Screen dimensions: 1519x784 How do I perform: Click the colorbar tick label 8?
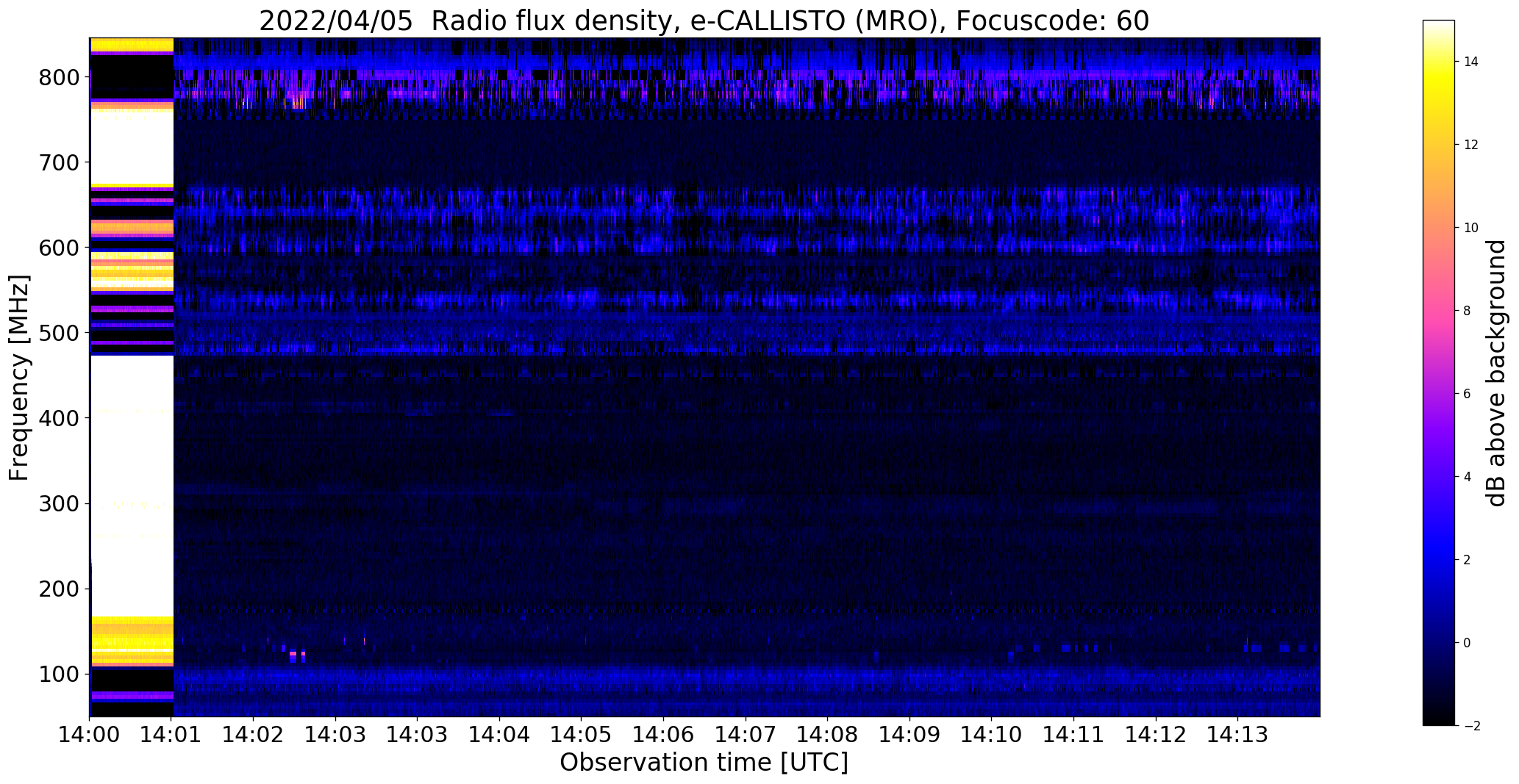[1468, 311]
